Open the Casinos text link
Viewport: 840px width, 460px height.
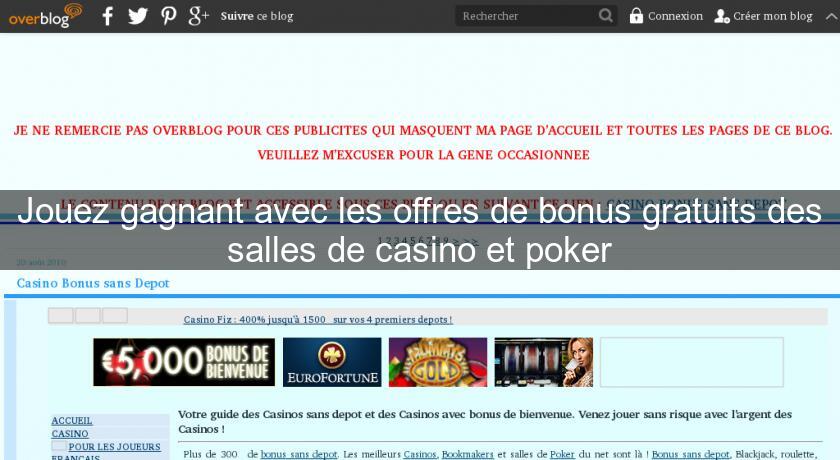pos(421,454)
